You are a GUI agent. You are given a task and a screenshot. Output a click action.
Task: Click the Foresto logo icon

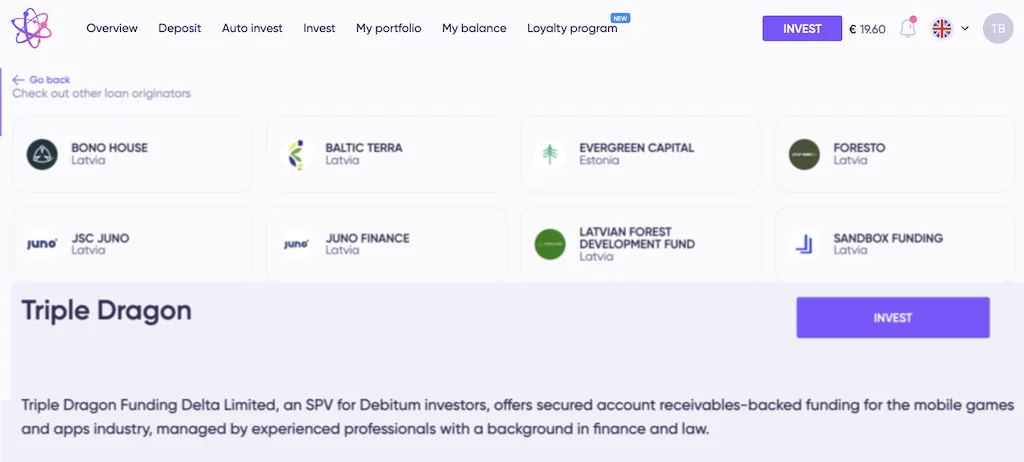coord(804,154)
